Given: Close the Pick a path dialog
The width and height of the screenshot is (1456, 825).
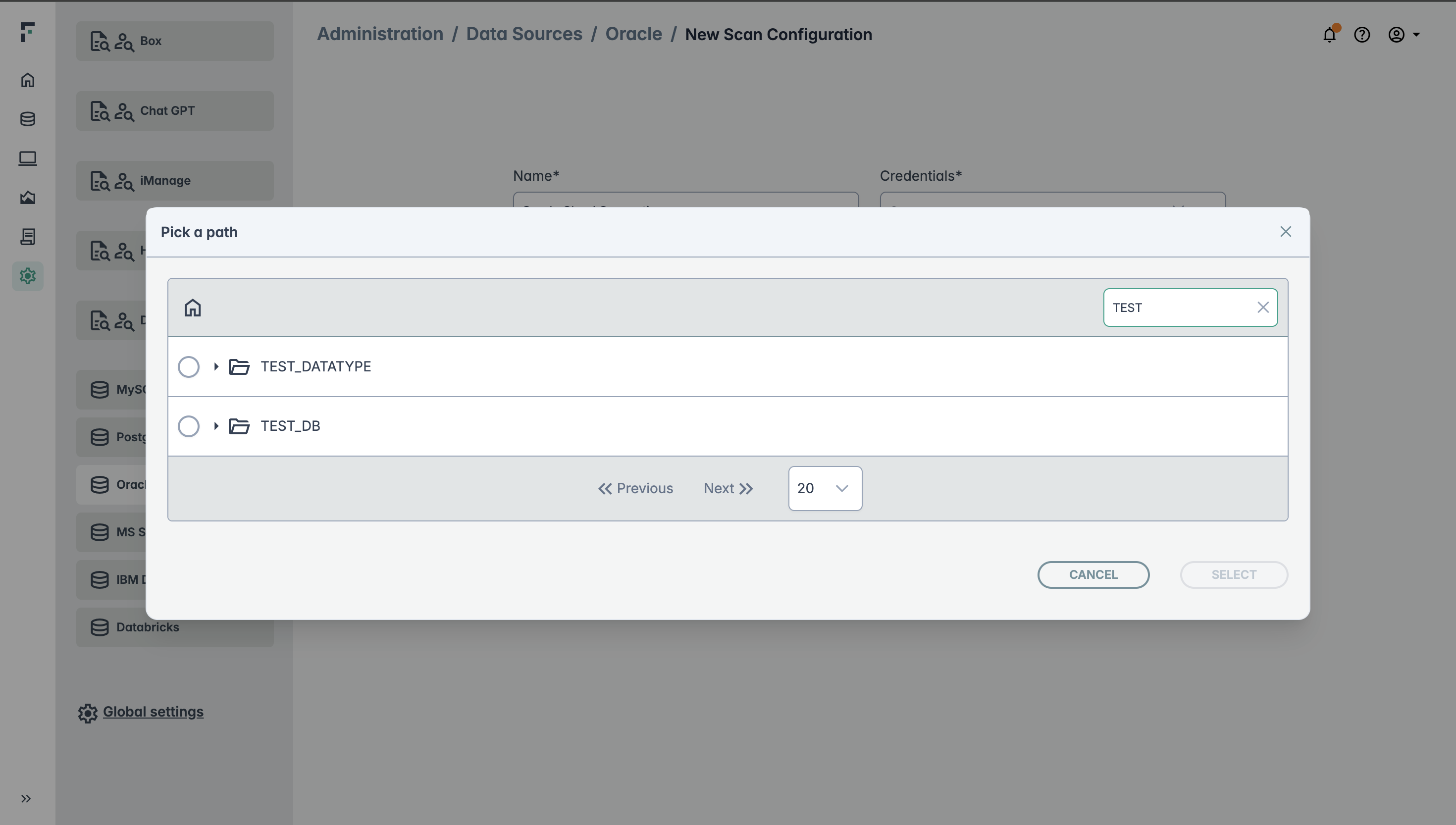Looking at the screenshot, I should click(1286, 232).
